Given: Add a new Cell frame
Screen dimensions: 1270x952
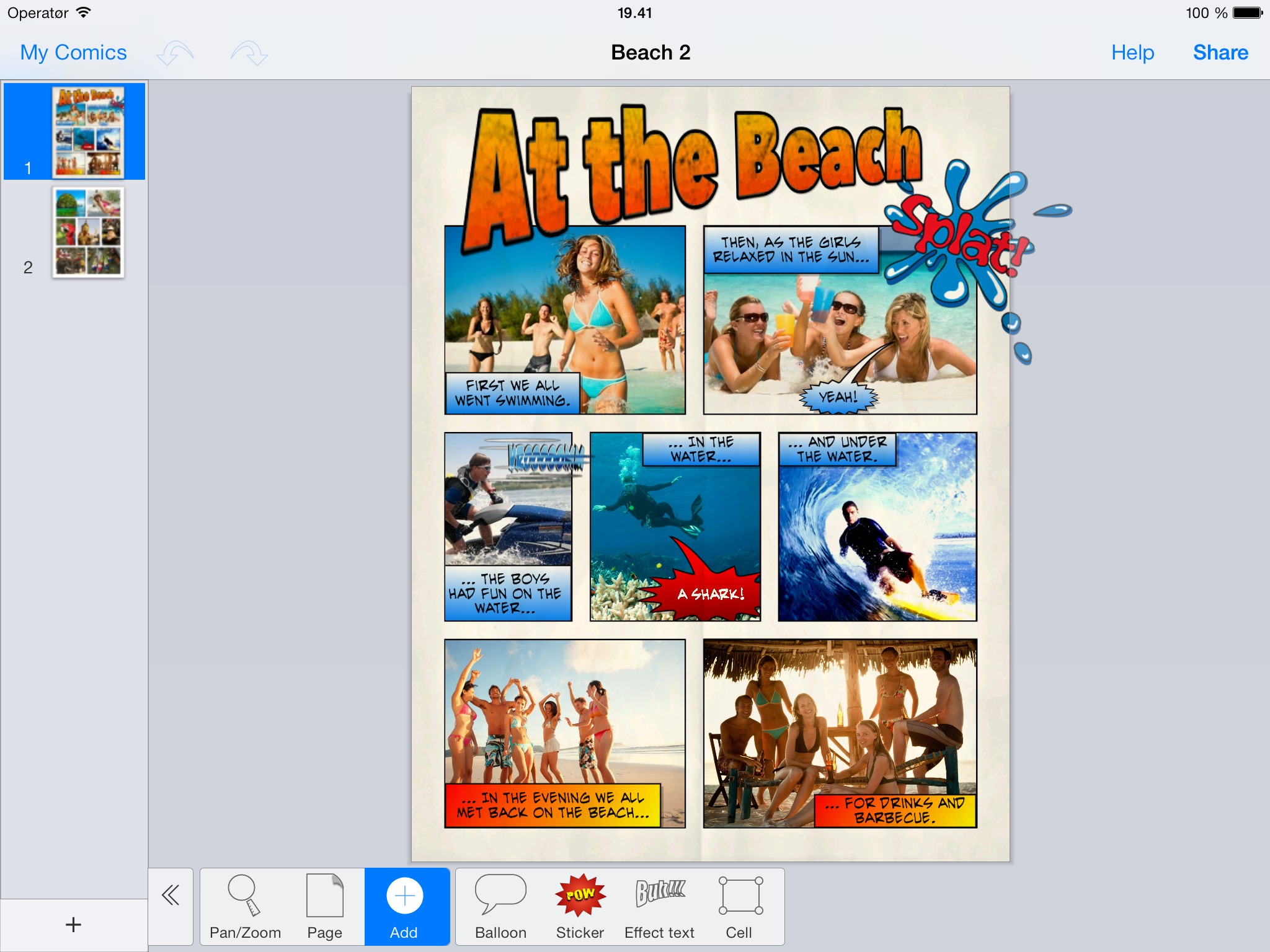Looking at the screenshot, I should [x=740, y=907].
